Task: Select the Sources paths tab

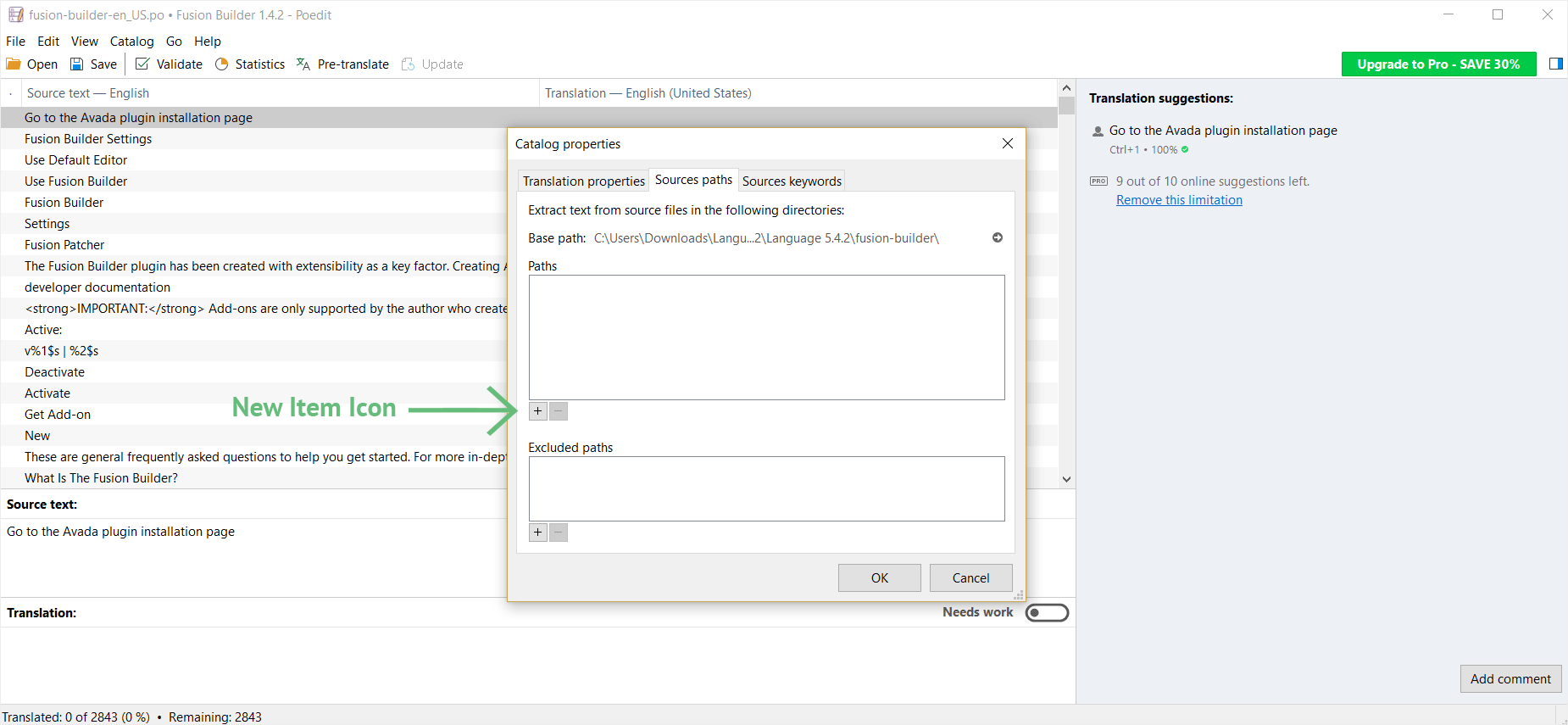Action: pos(693,180)
